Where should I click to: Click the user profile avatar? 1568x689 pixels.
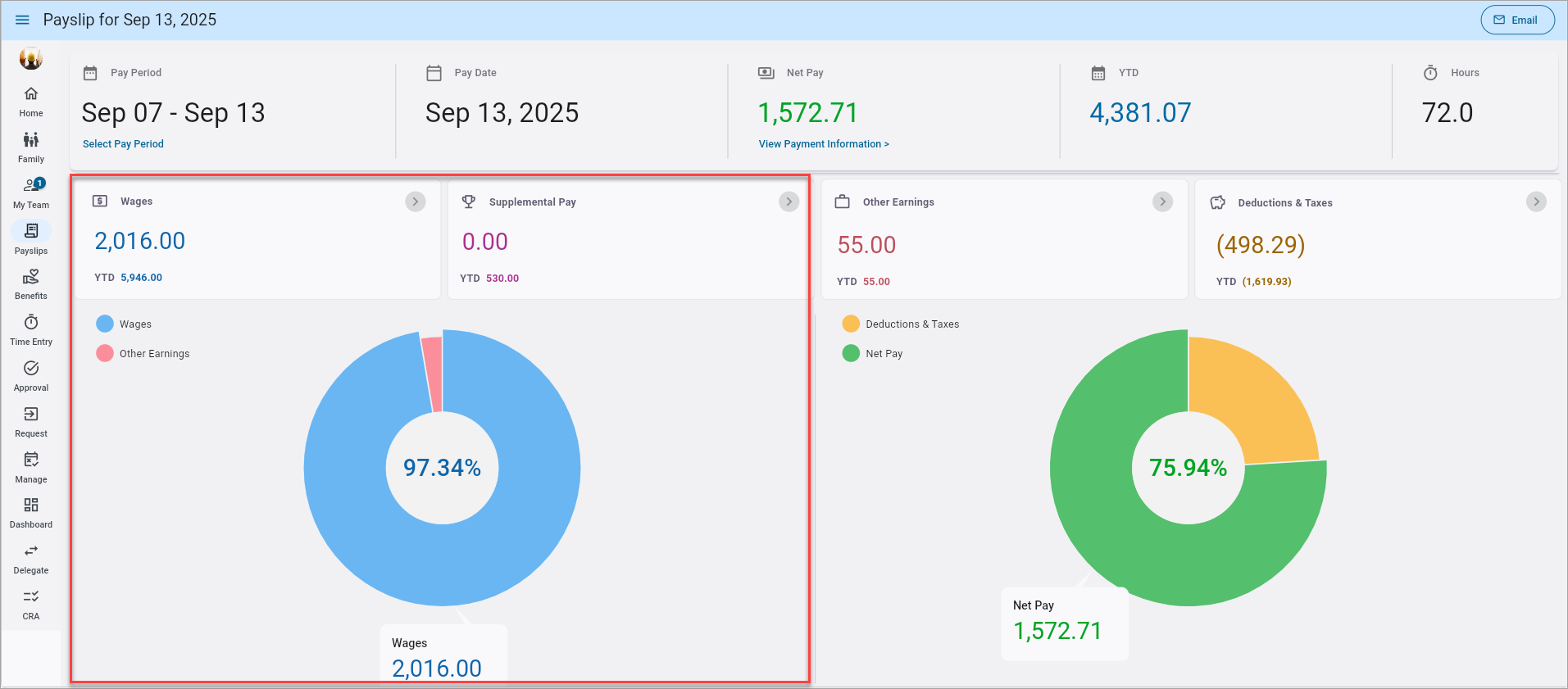31,59
